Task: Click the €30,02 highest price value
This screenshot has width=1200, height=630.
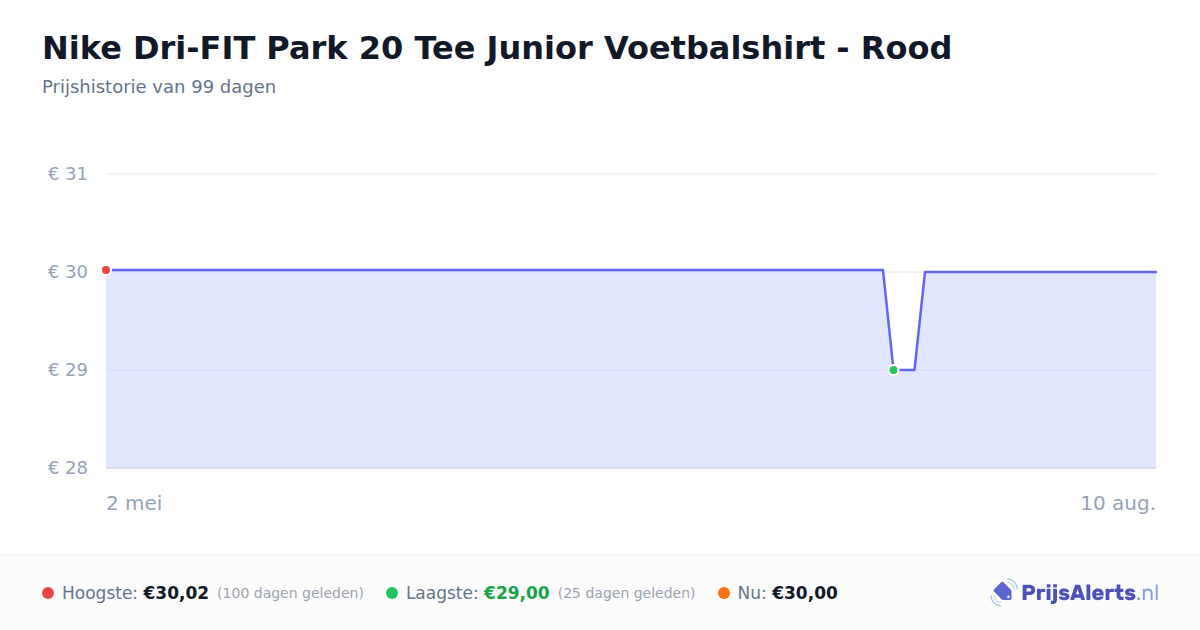Action: (x=176, y=593)
